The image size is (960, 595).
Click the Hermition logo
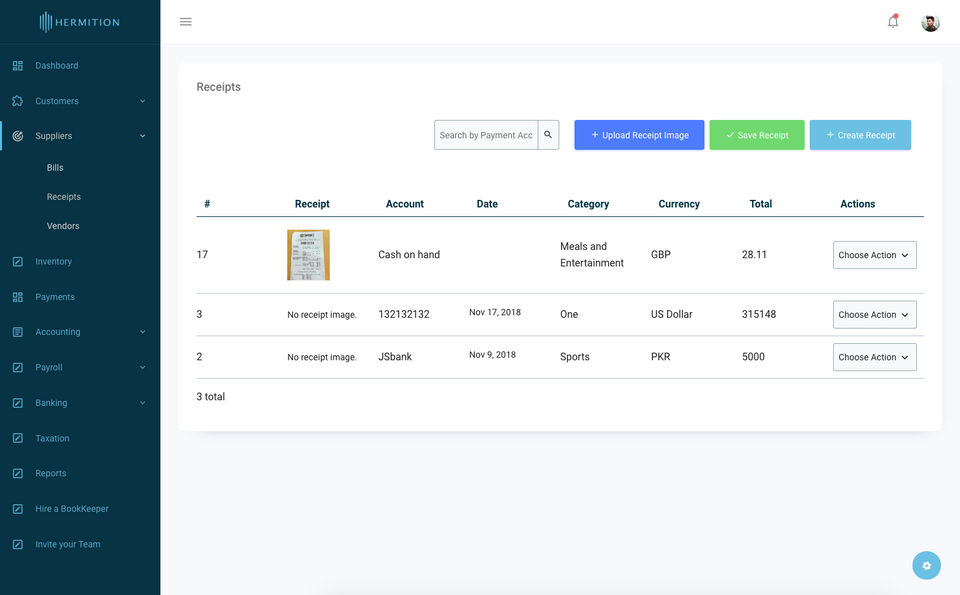[x=80, y=22]
